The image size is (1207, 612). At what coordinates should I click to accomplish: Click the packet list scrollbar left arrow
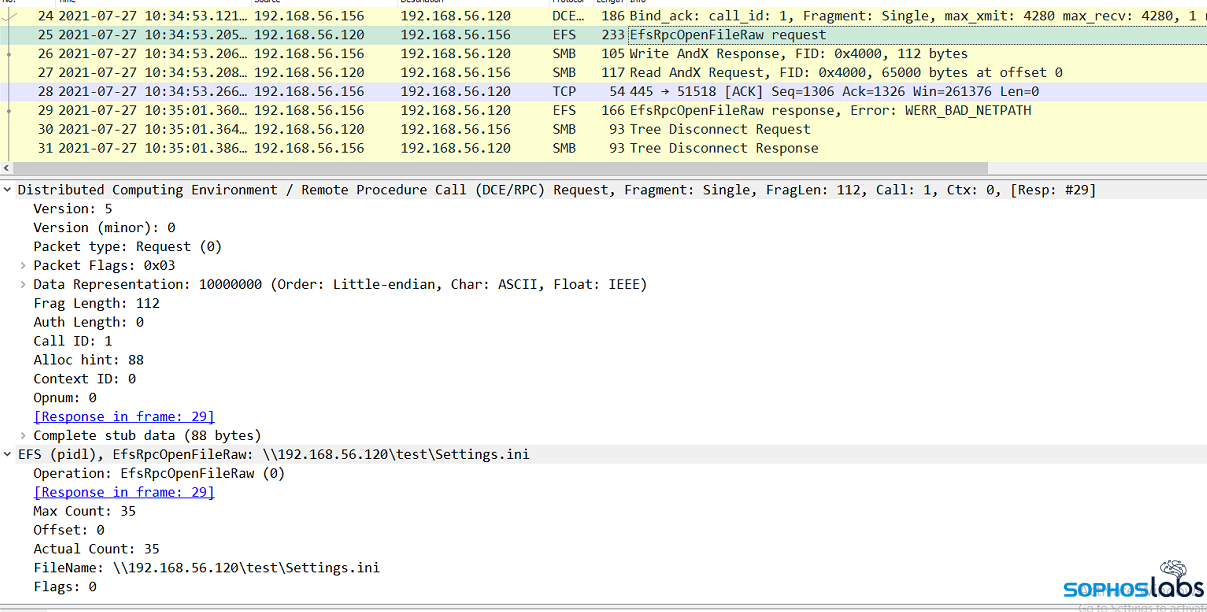[6, 168]
